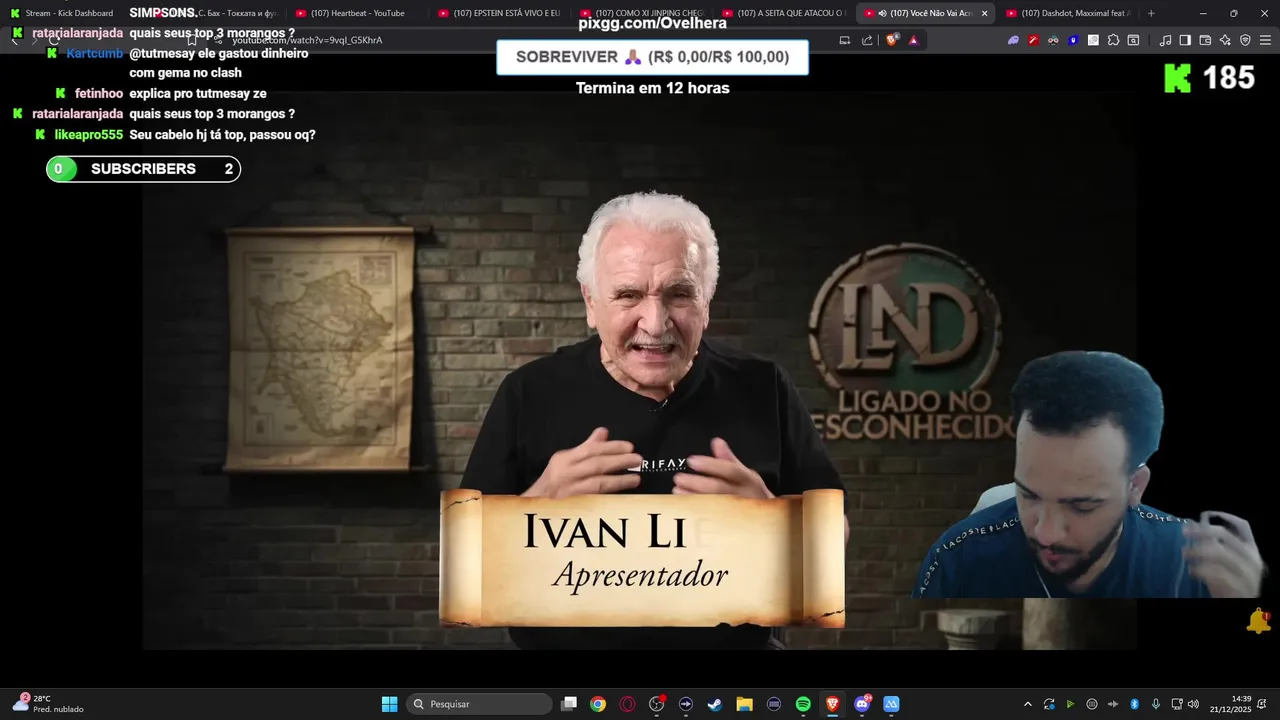Click the Pesquisar taskbar search box
This screenshot has width=1280, height=720.
(480, 704)
